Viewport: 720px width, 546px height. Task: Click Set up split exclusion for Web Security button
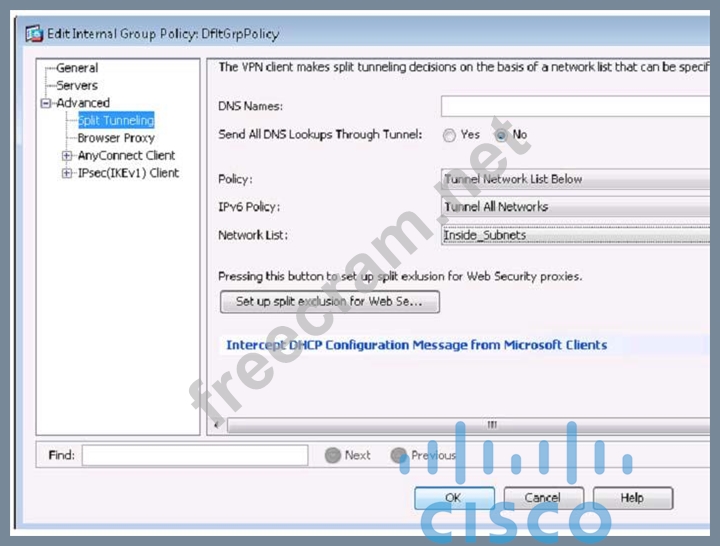coord(329,301)
